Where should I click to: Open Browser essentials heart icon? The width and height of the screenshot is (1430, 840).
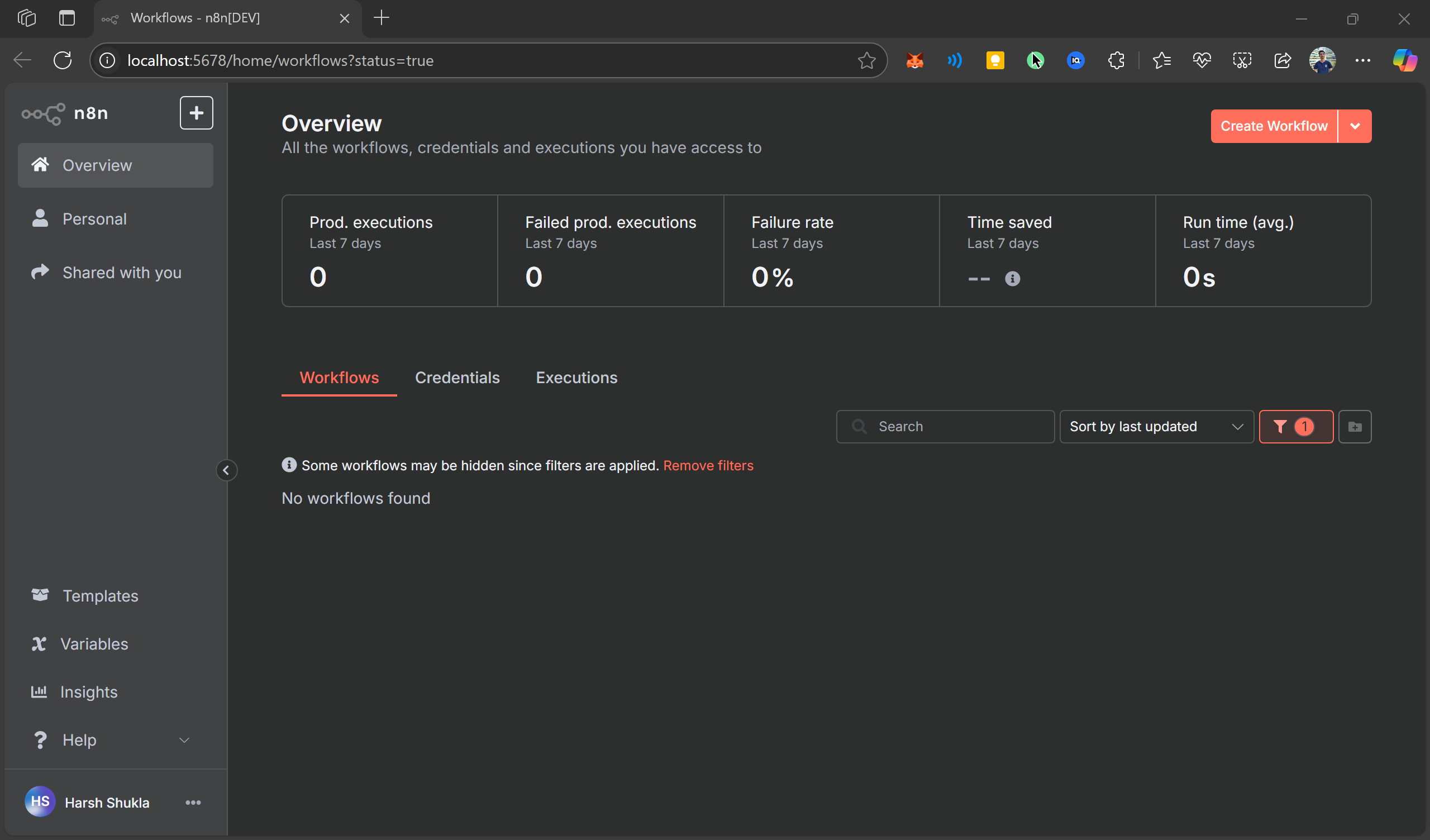[x=1202, y=60]
